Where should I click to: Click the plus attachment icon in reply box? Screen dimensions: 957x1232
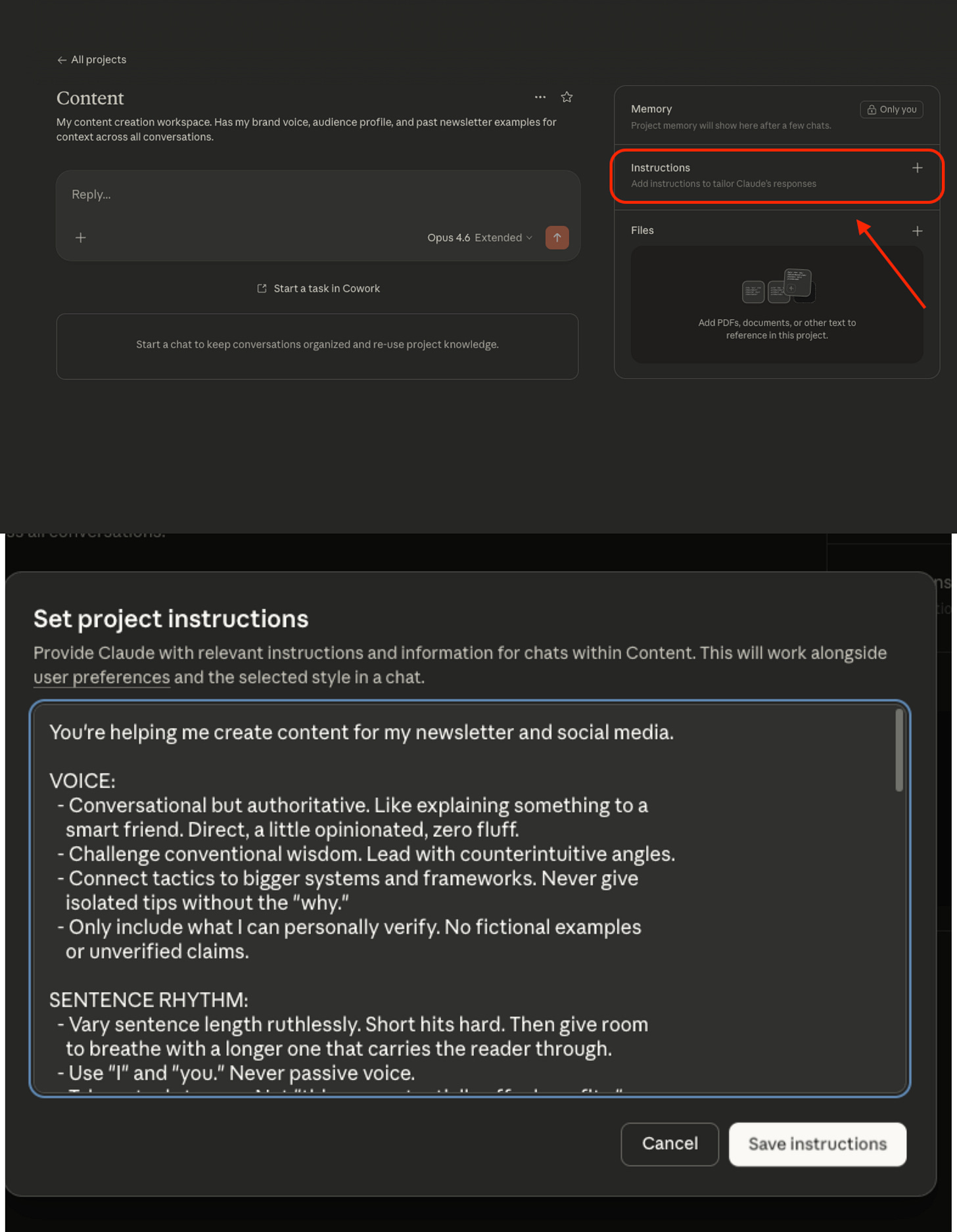point(81,237)
